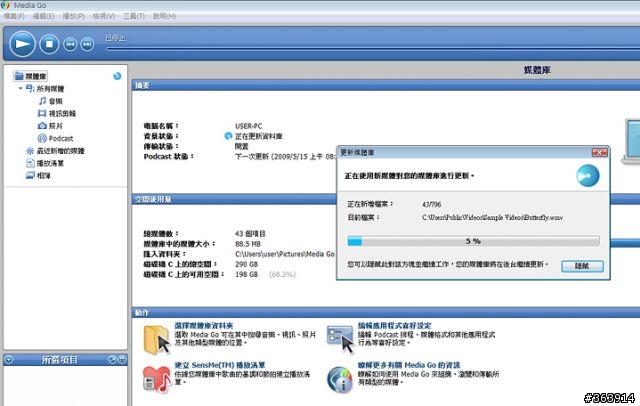Click the preferences icon for 編輯應用程式喜好設定

pyautogui.click(x=340, y=338)
